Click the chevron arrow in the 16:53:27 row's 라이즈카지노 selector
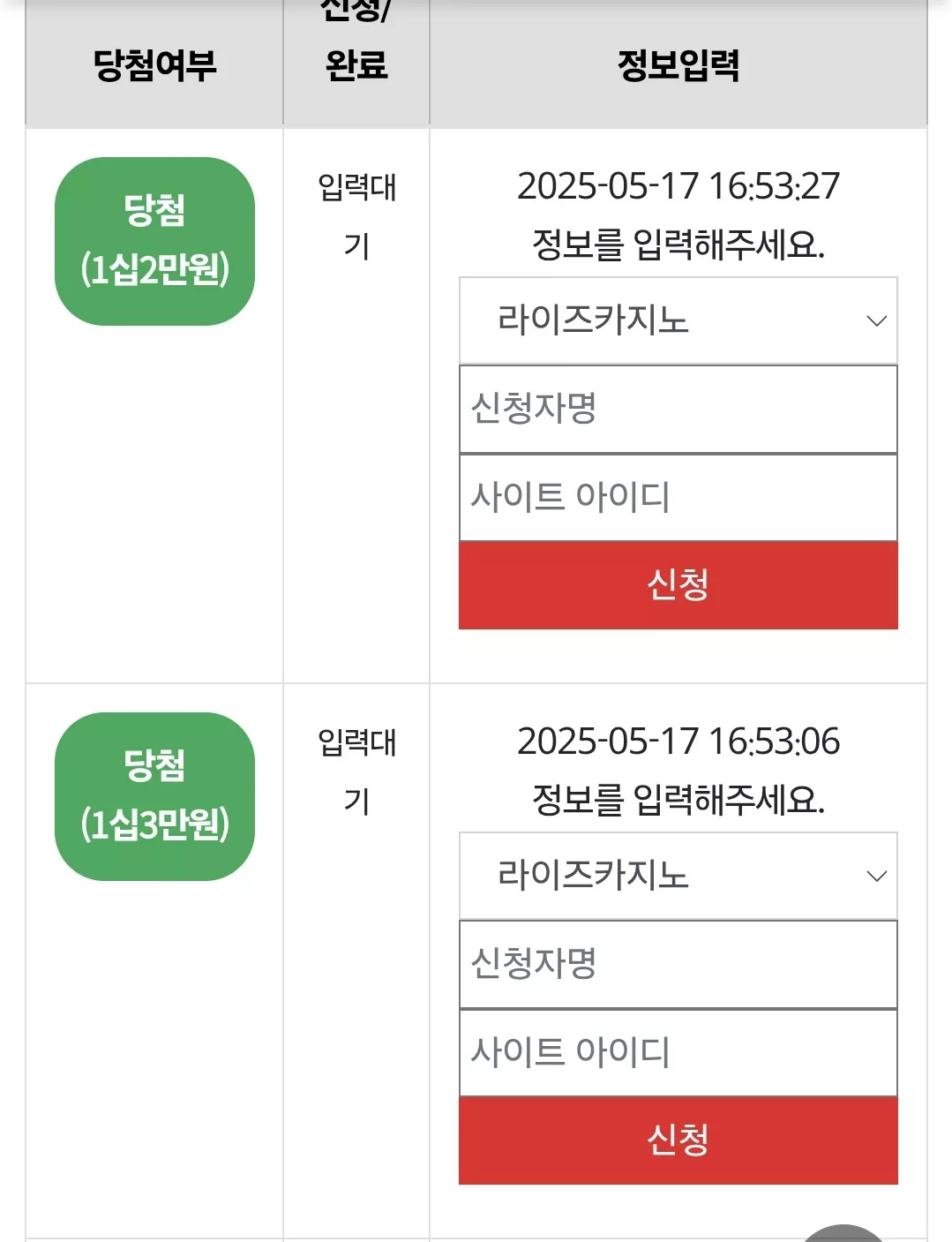 pyautogui.click(x=876, y=321)
